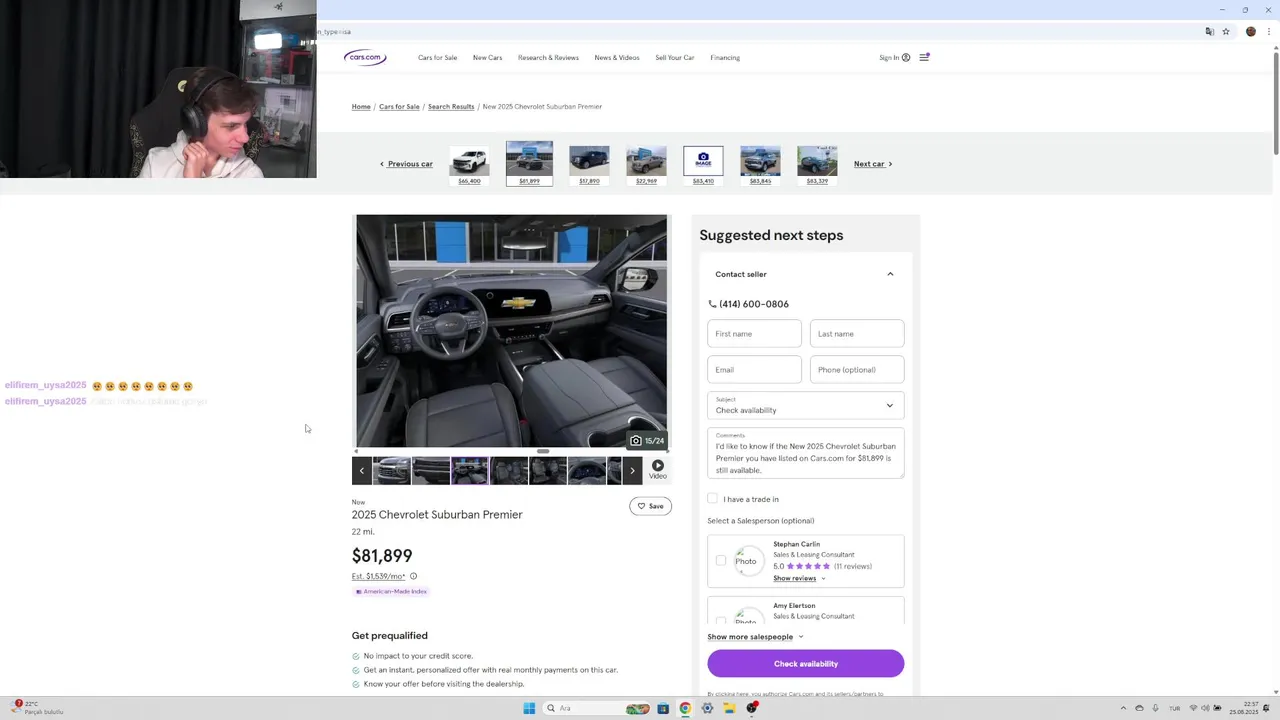This screenshot has height=720, width=1280.
Task: Select the $83,410 image placeholder thumbnail
Action: [x=703, y=165]
